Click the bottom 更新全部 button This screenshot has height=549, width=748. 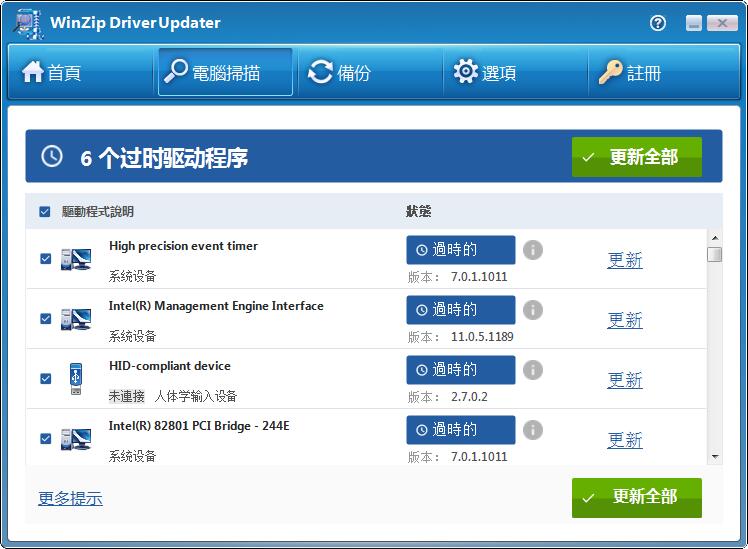click(637, 497)
